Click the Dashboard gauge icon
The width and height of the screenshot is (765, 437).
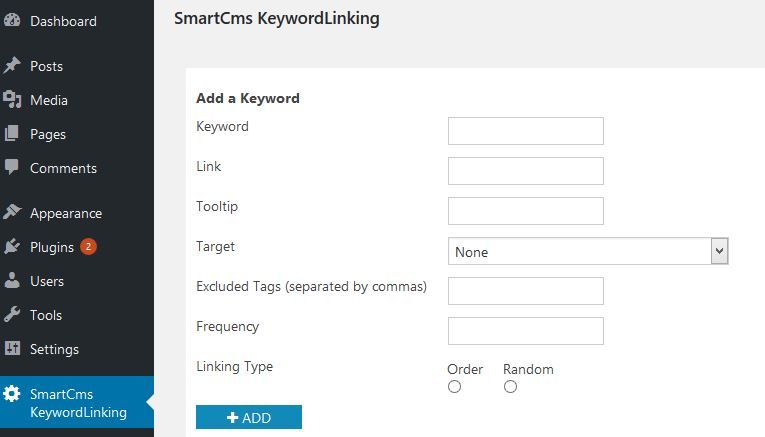tap(12, 21)
